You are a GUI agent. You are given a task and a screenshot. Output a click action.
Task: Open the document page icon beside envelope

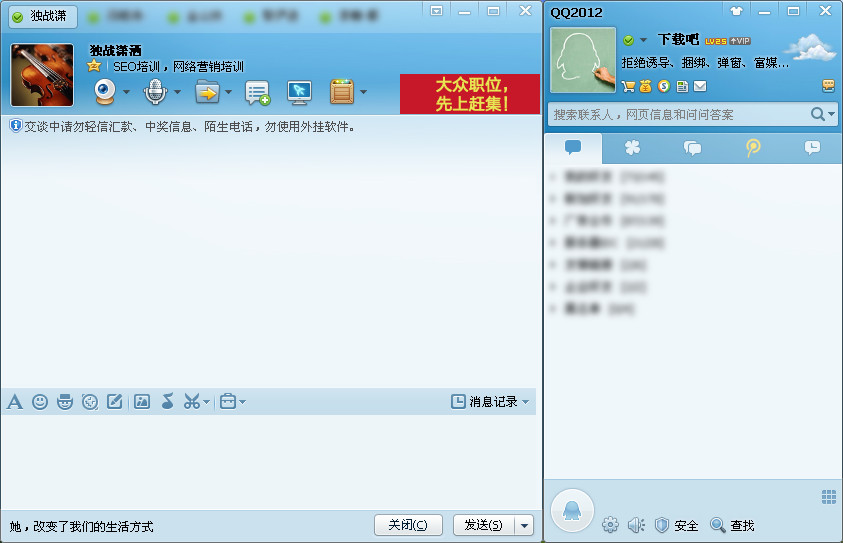click(x=682, y=86)
